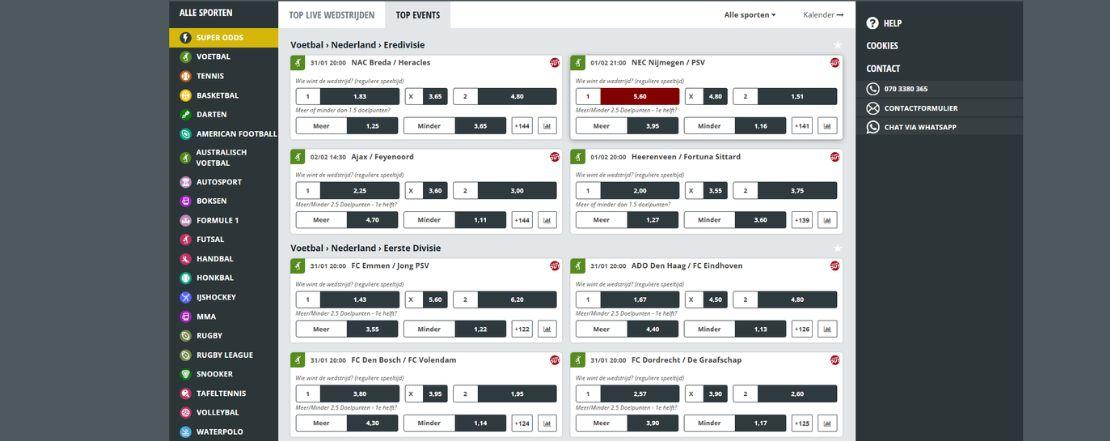
Task: Click the Help question mark icon
Action: 872,23
